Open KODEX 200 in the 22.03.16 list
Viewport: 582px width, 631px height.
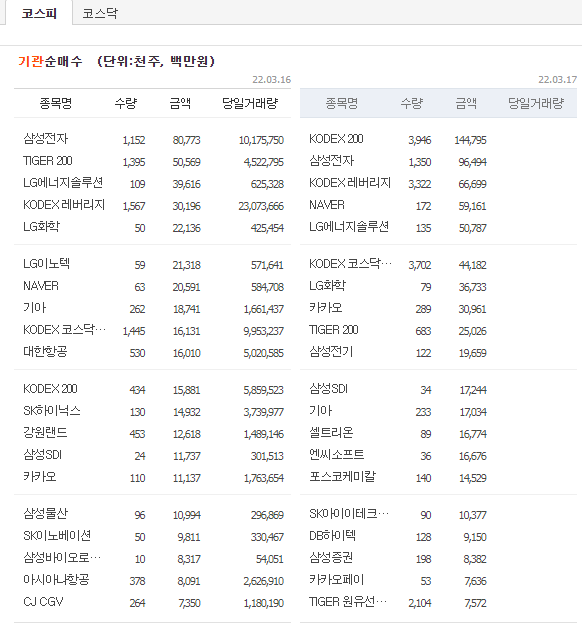50,389
